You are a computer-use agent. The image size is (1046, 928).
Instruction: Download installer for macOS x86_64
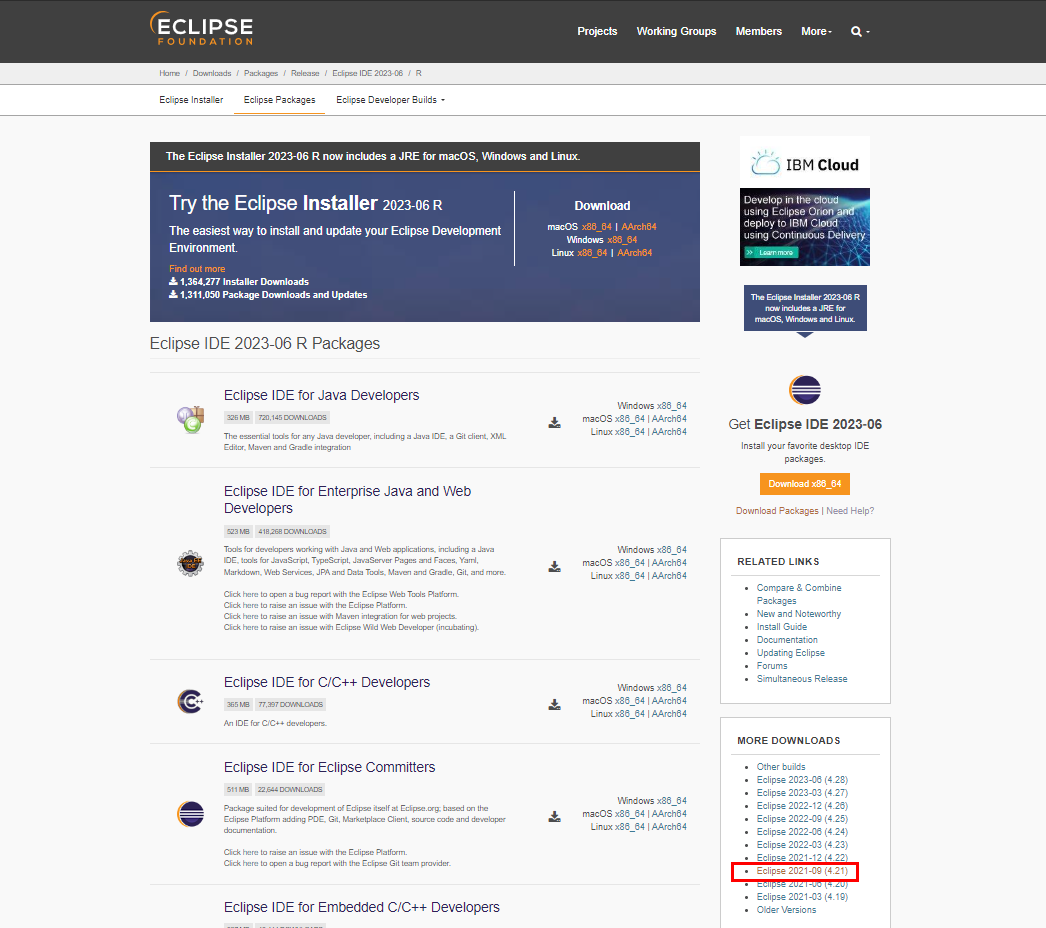[x=596, y=227]
